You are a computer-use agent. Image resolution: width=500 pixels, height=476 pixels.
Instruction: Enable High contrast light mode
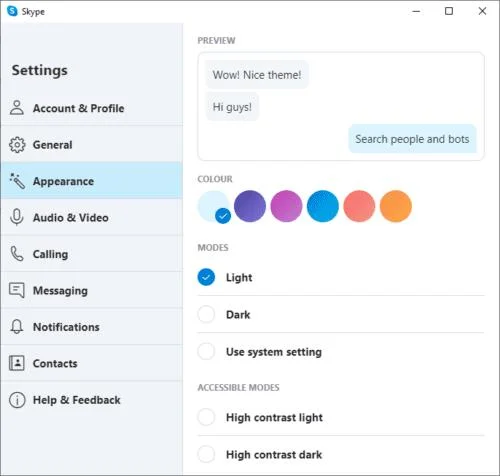pyautogui.click(x=206, y=417)
